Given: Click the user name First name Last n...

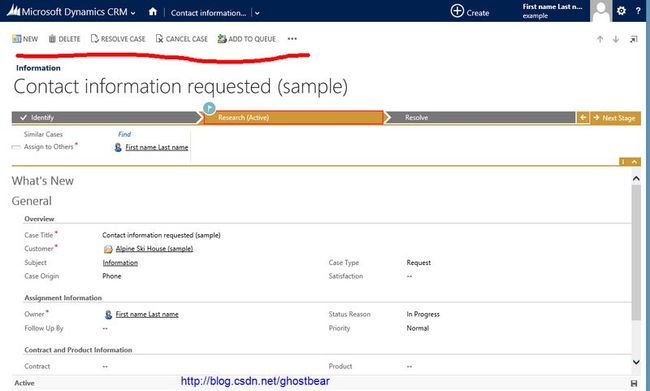Looking at the screenshot, I should (x=552, y=7).
